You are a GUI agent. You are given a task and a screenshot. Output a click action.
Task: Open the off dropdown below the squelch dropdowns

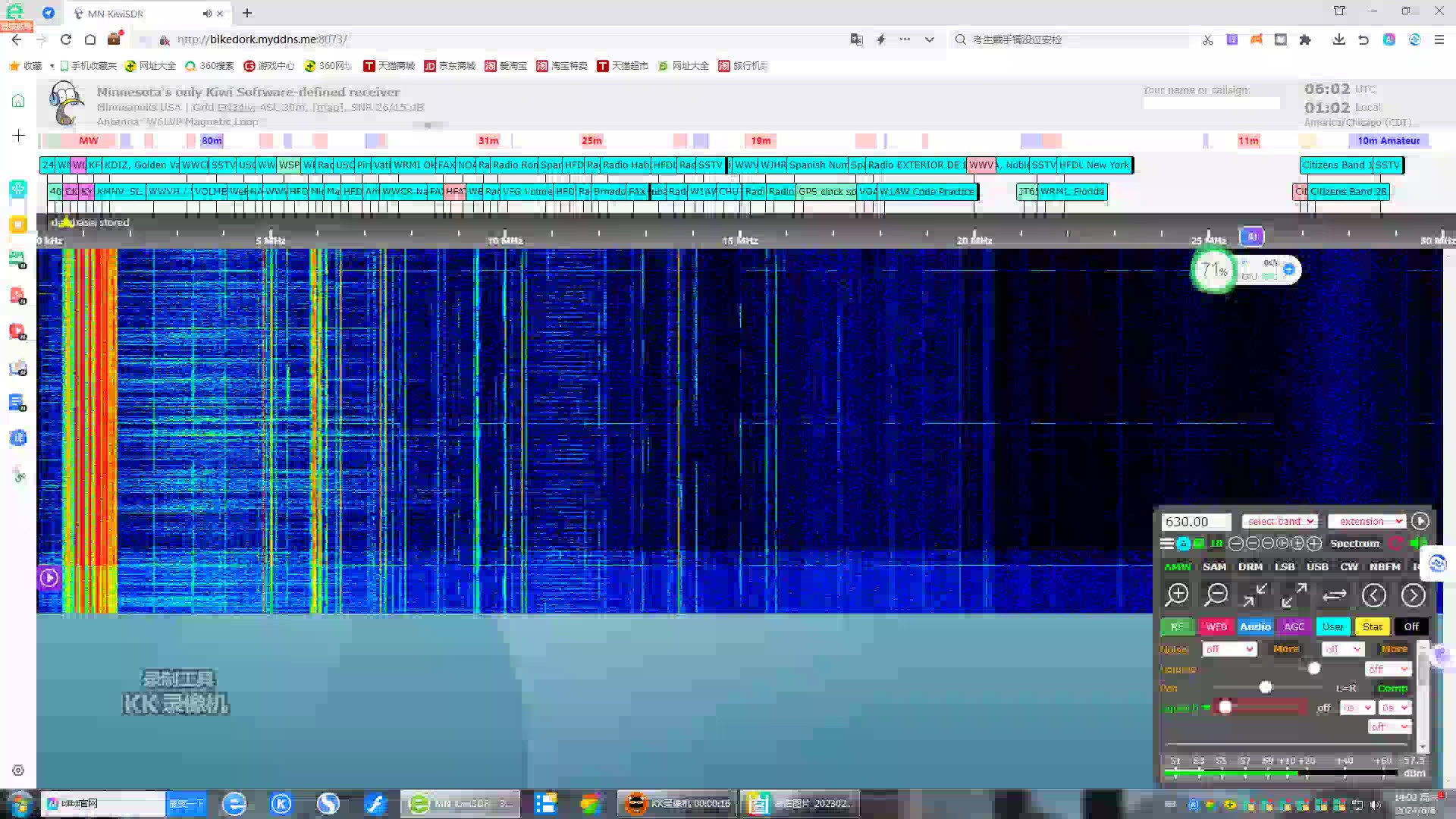1389,726
